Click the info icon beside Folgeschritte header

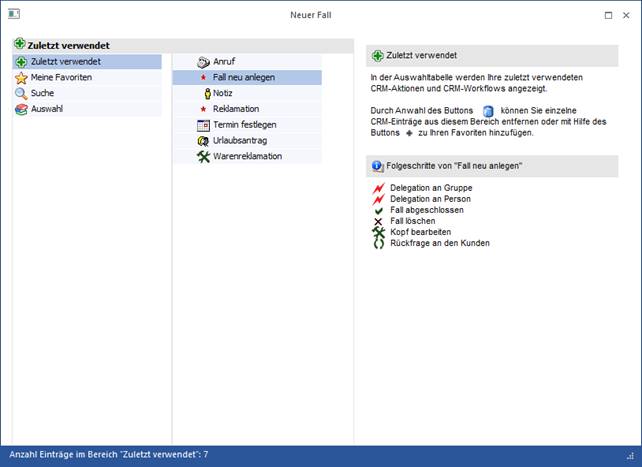(x=377, y=165)
